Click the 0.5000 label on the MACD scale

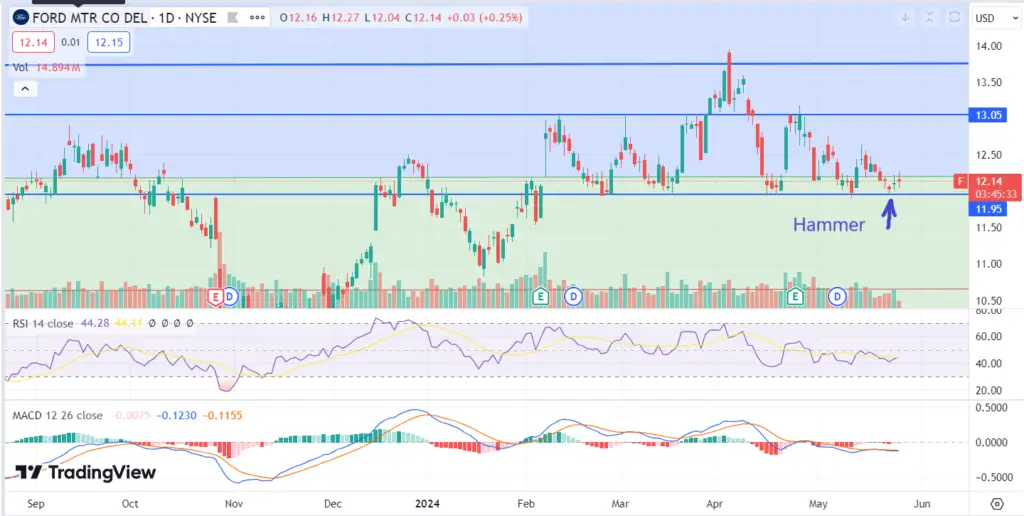991,408
